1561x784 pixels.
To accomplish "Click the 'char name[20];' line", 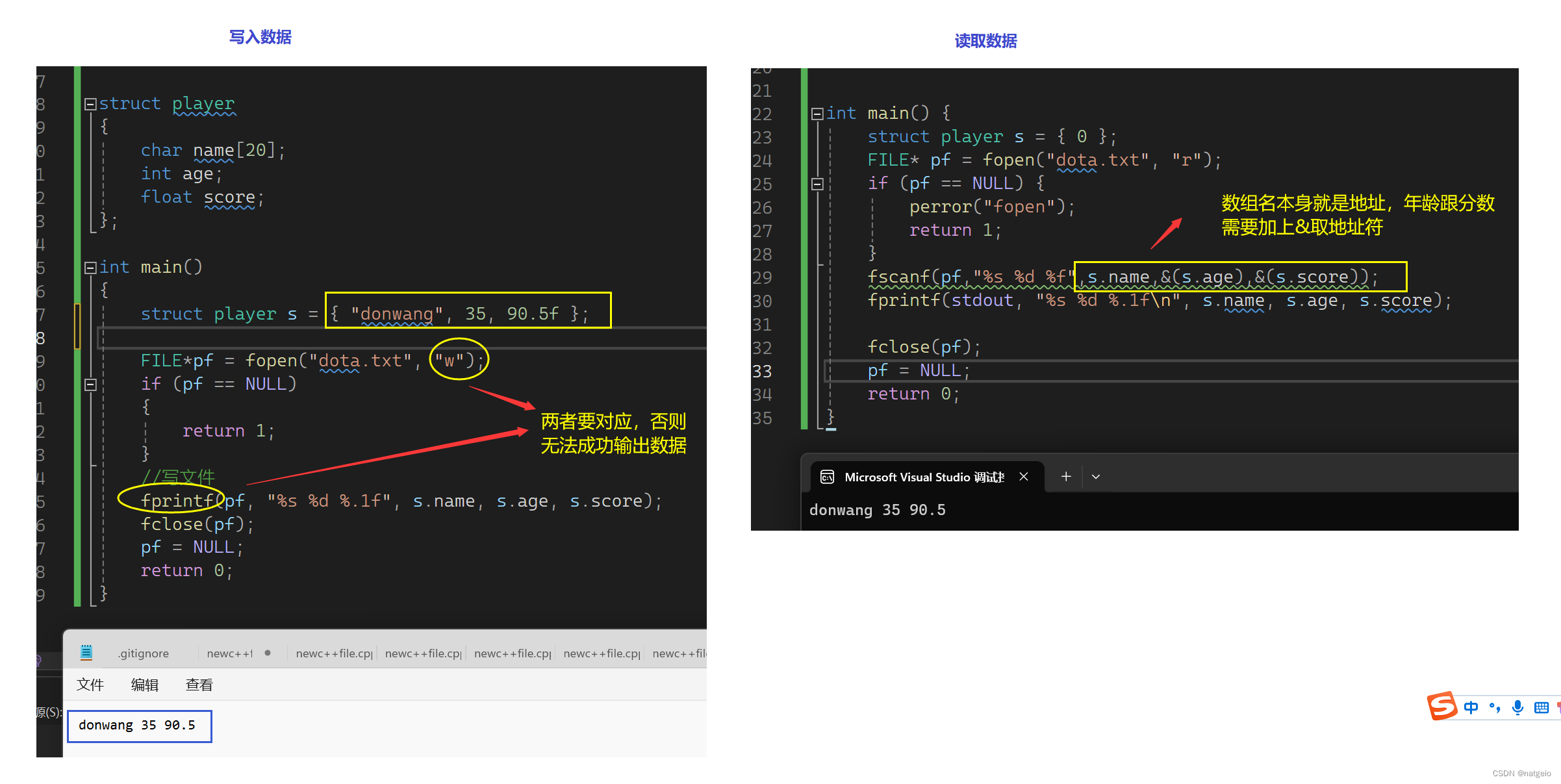I will 213,151.
